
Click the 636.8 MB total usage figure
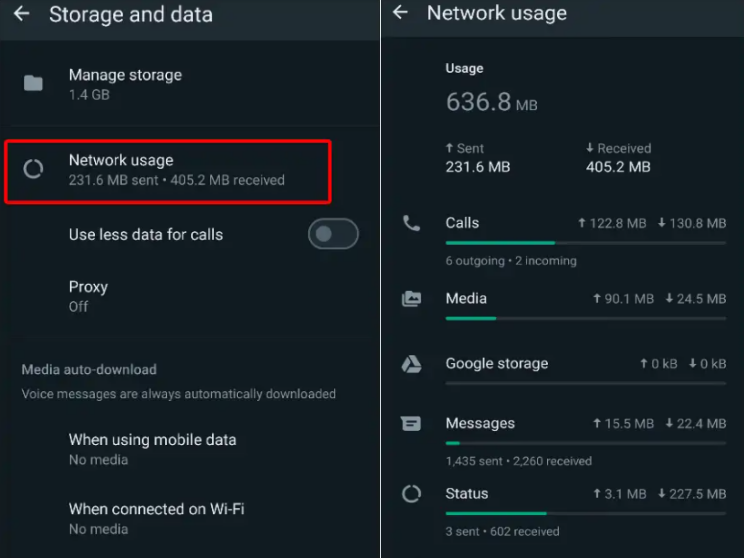(x=491, y=102)
